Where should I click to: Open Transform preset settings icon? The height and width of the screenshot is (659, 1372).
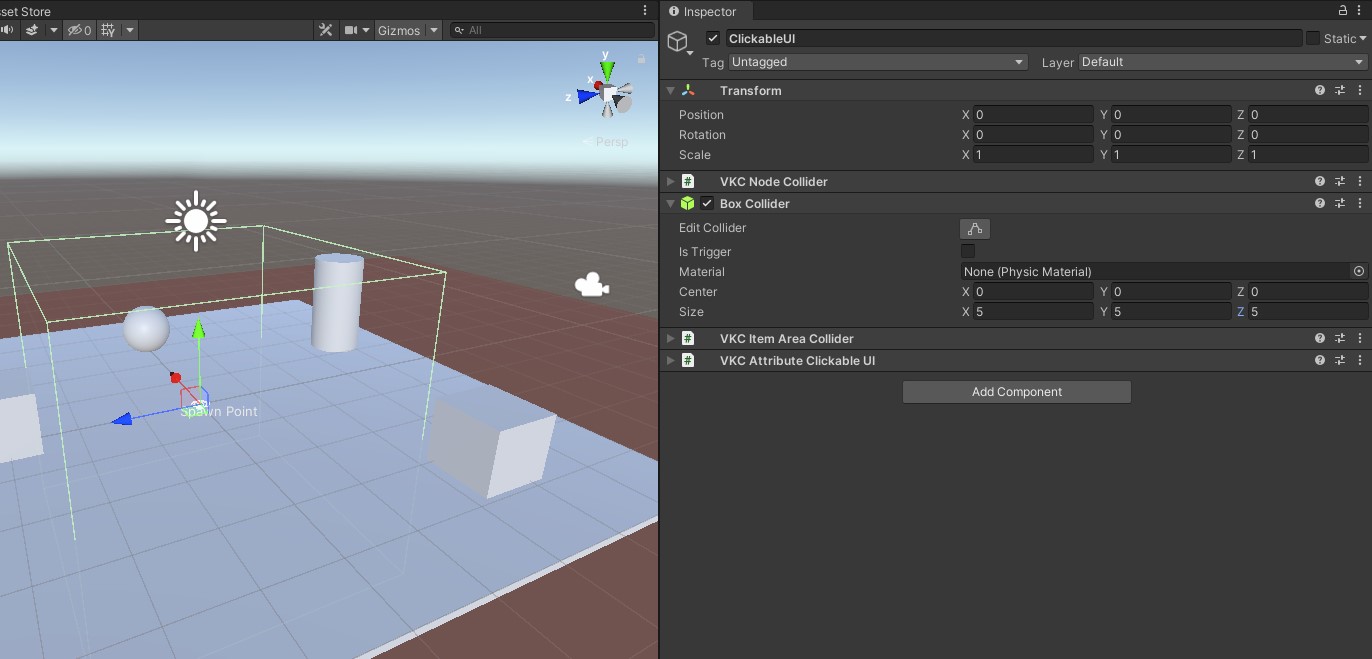tap(1339, 90)
